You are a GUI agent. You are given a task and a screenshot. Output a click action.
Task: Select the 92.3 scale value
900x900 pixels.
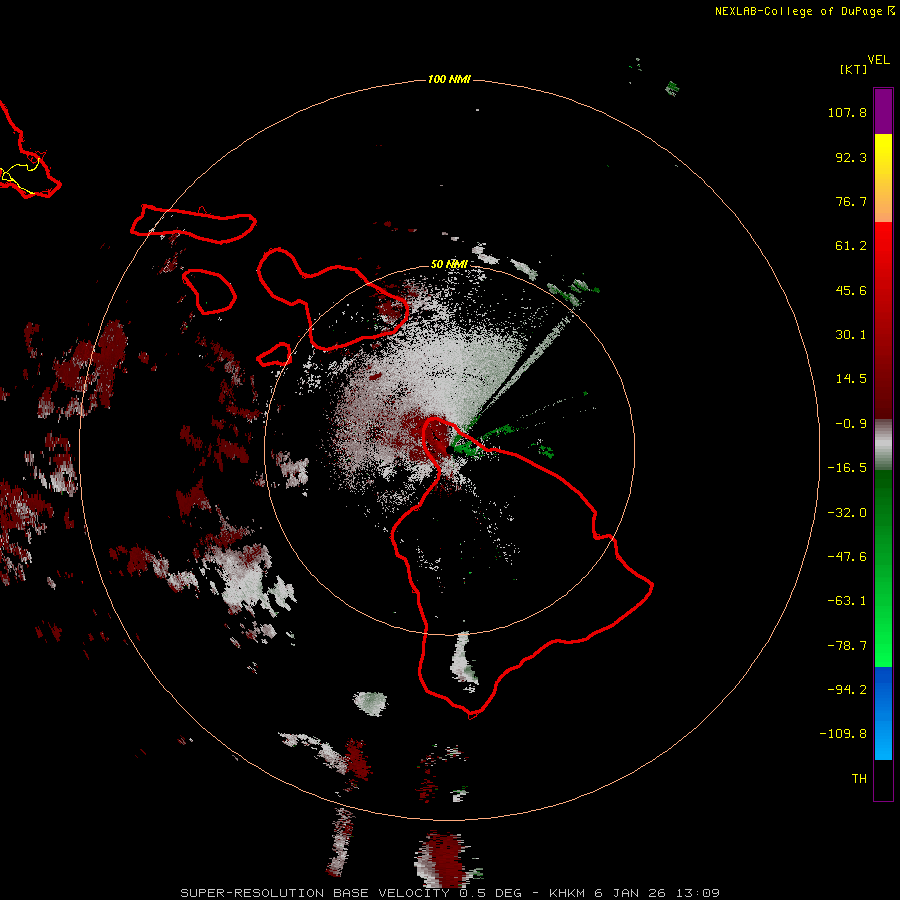pyautogui.click(x=851, y=157)
